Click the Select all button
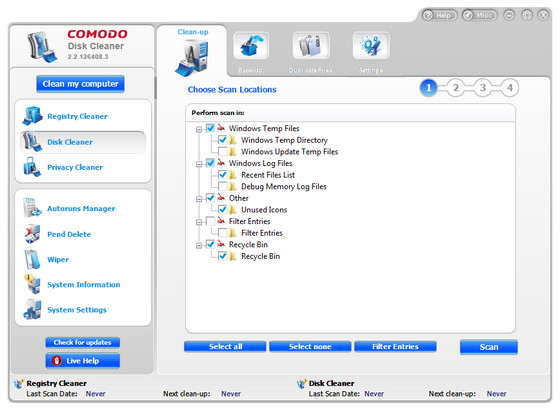Image resolution: width=560 pixels, height=410 pixels. pos(225,346)
